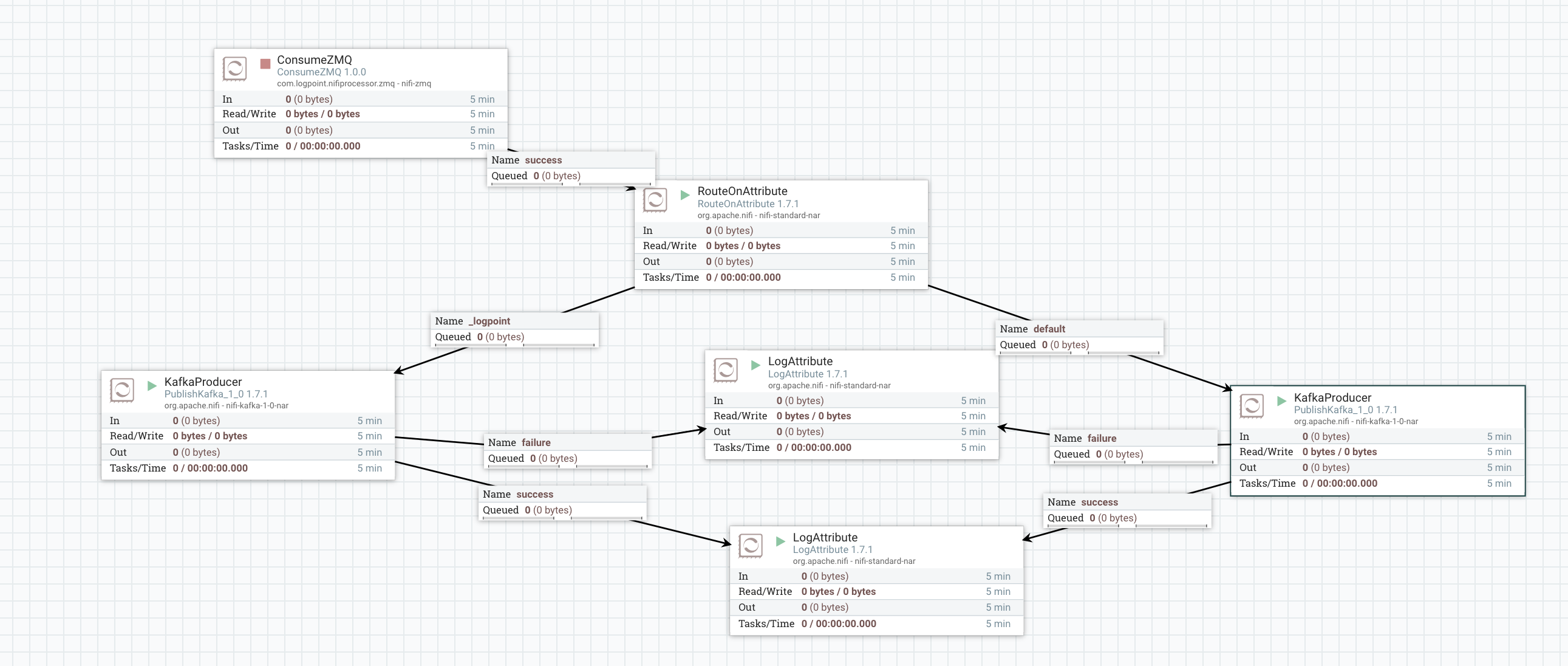
Task: Select the default connection label
Action: pos(1079,337)
